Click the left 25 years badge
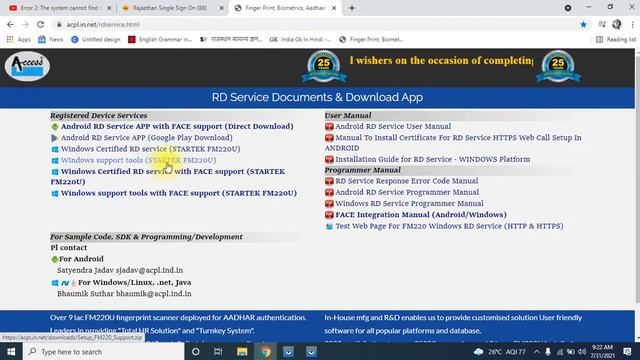640x360 pixels. [x=324, y=66]
